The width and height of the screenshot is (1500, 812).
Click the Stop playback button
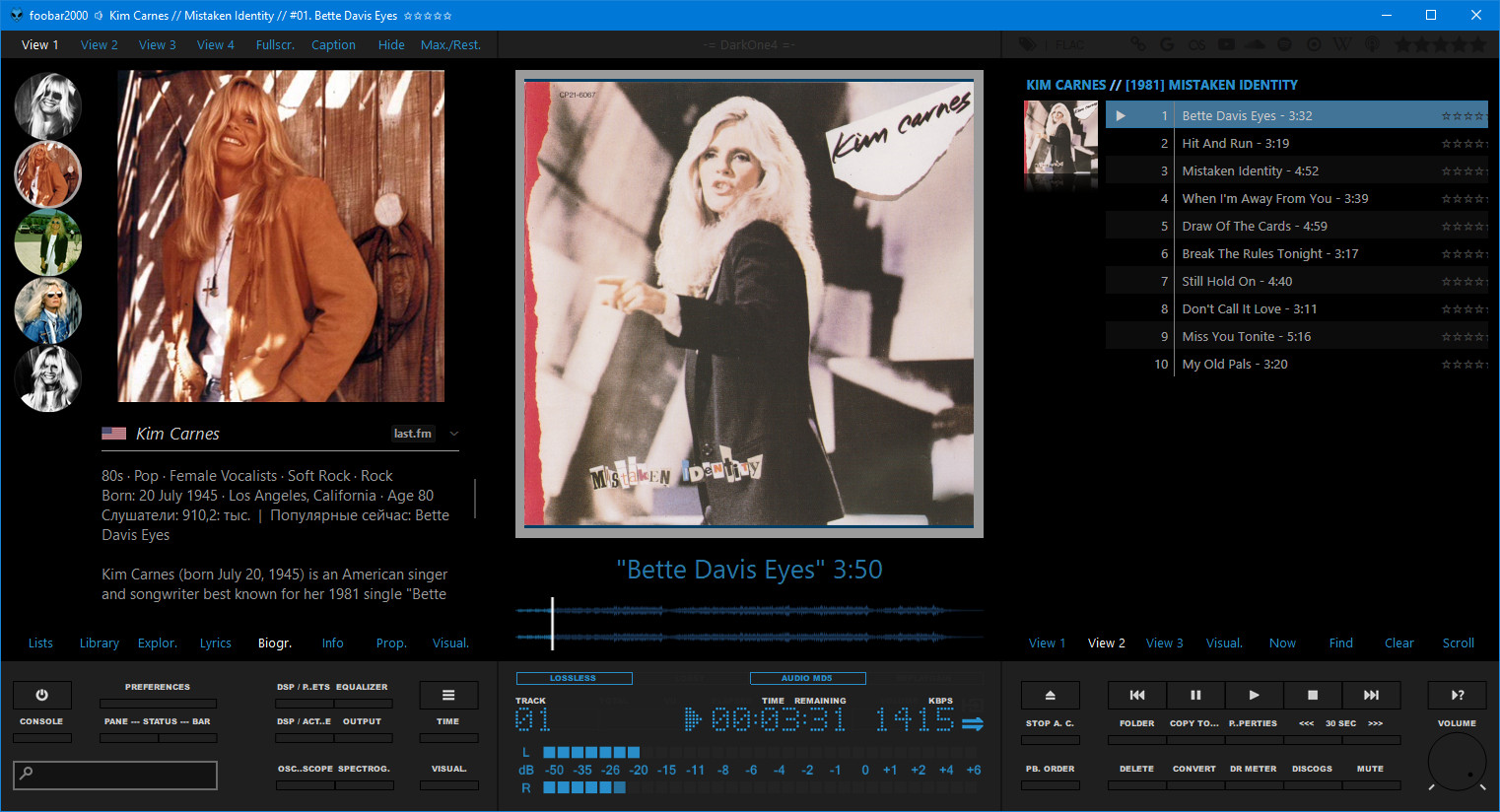[1312, 695]
